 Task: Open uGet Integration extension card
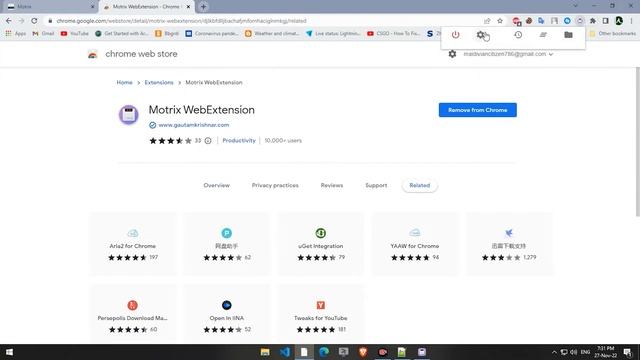pyautogui.click(x=320, y=244)
